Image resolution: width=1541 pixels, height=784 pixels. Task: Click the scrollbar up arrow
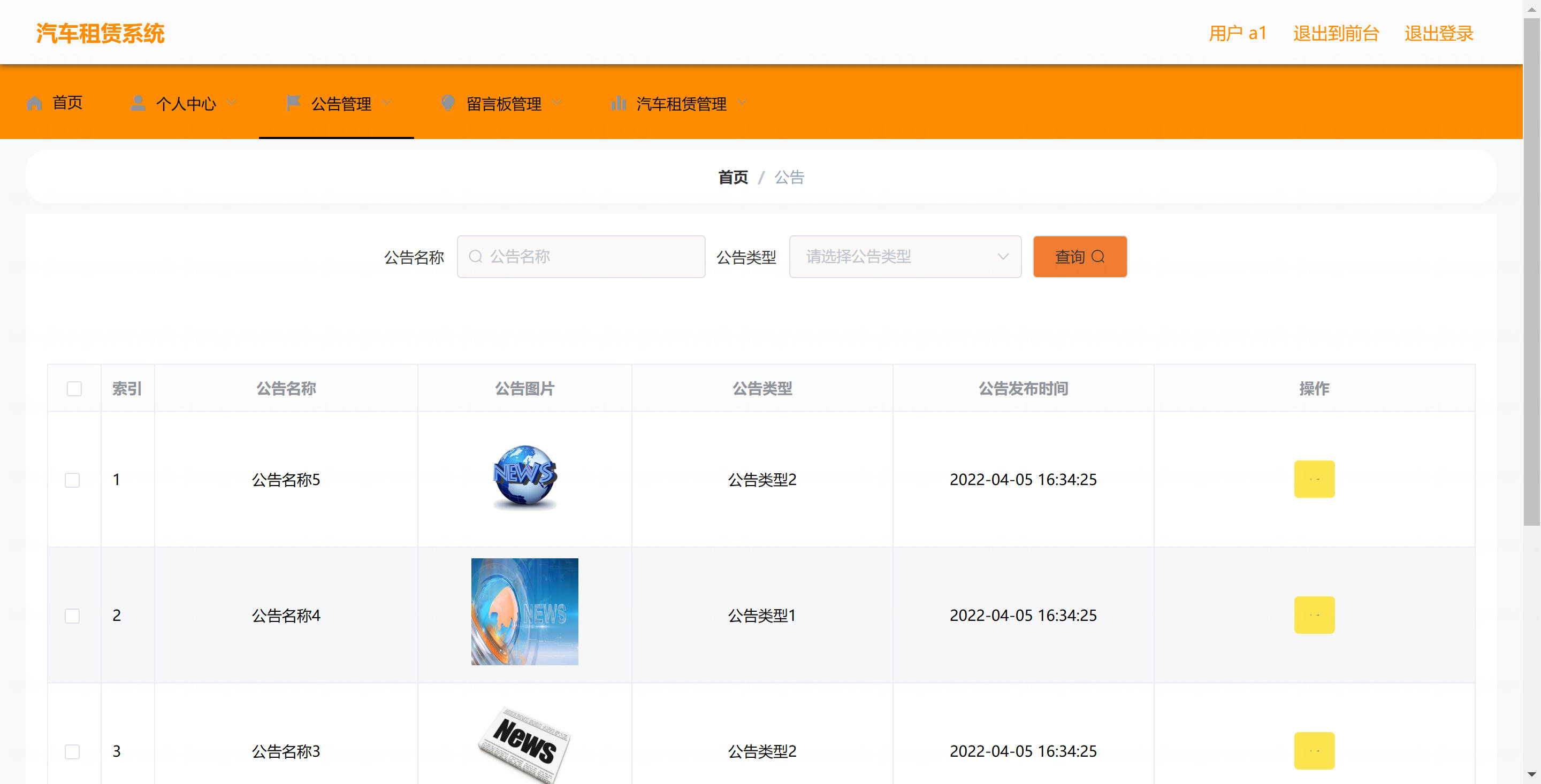point(1531,9)
